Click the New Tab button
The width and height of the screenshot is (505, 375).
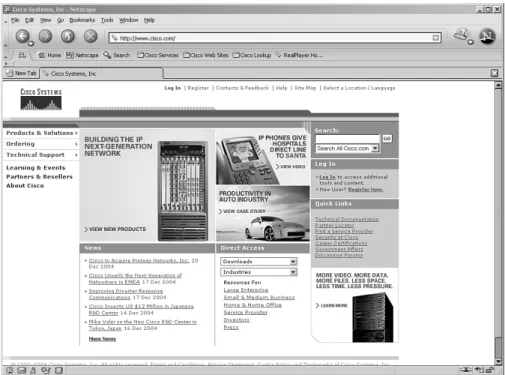(21, 73)
